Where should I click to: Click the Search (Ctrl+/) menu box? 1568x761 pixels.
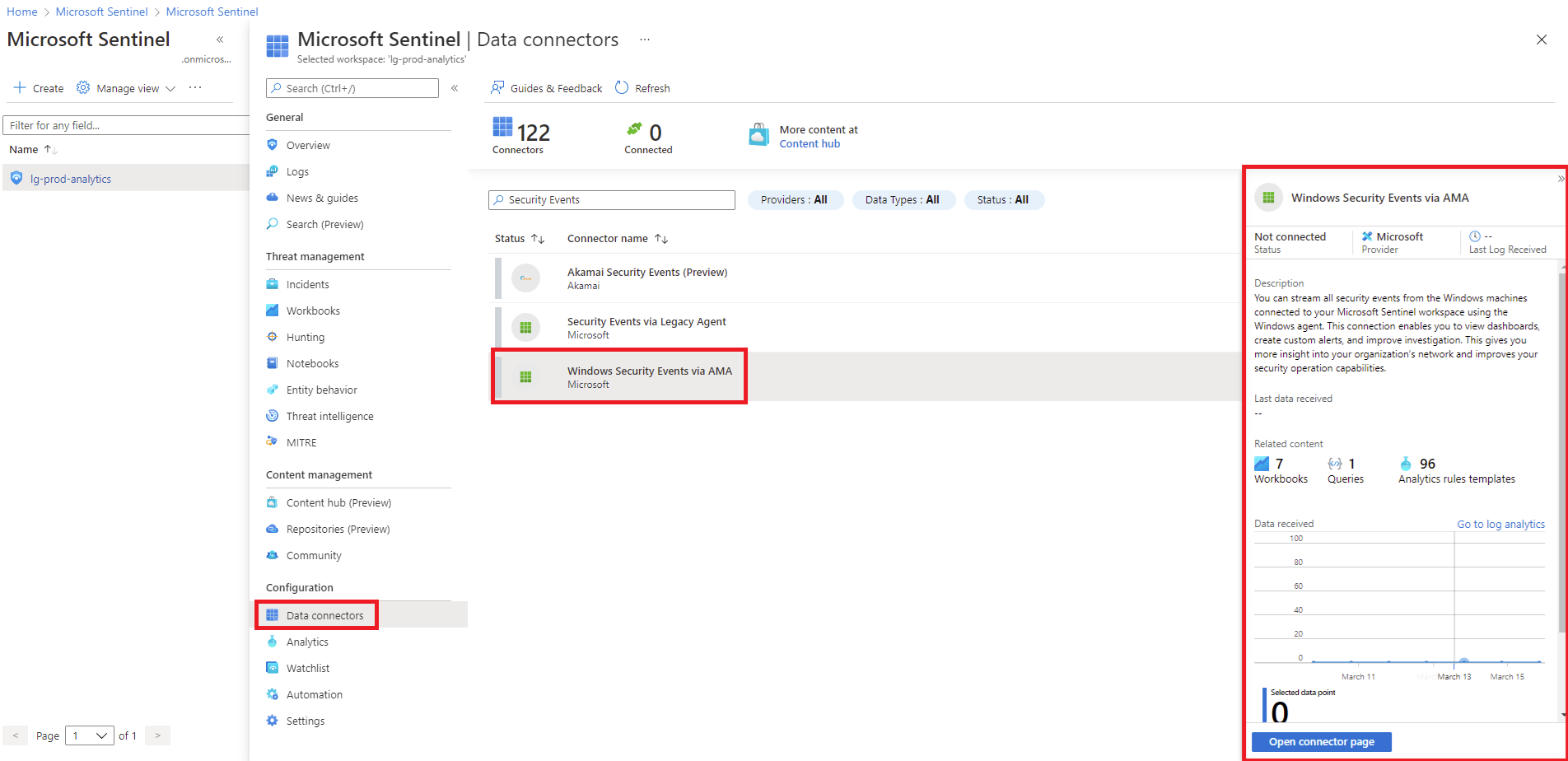352,88
